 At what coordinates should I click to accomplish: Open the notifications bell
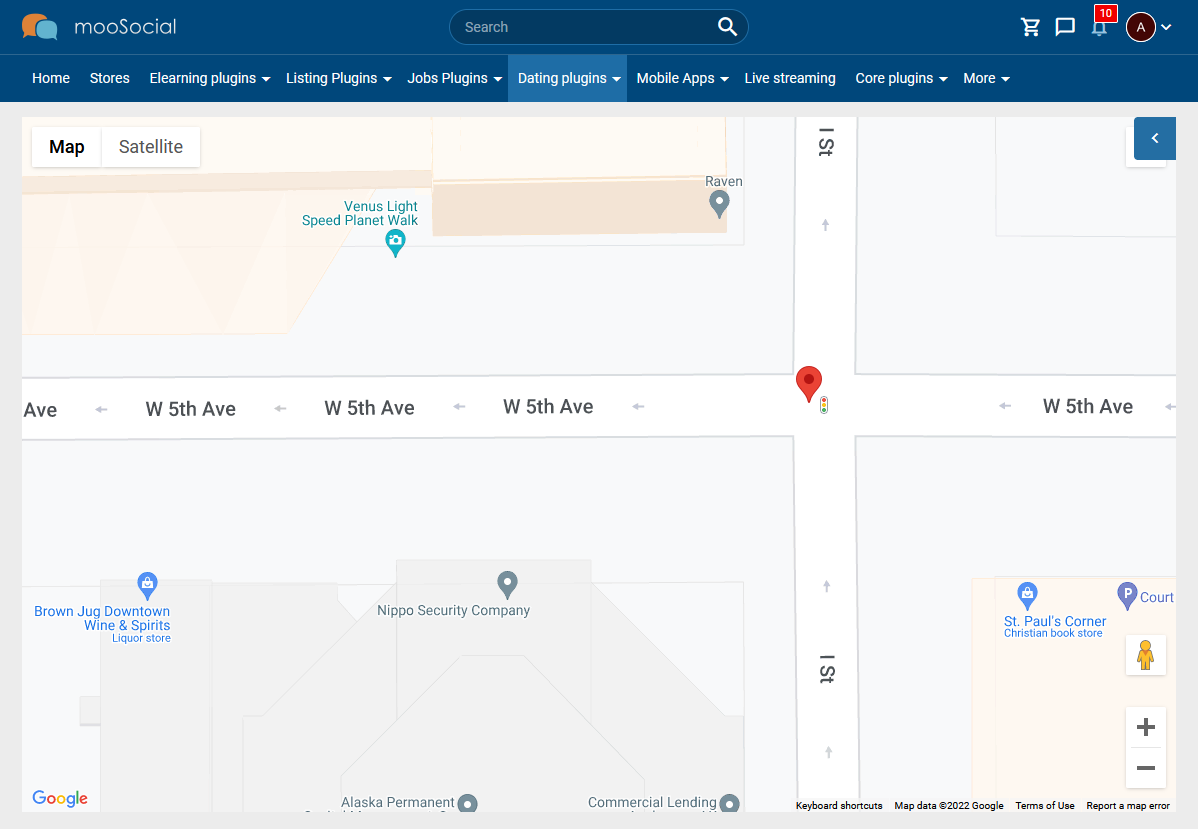[x=1099, y=28]
